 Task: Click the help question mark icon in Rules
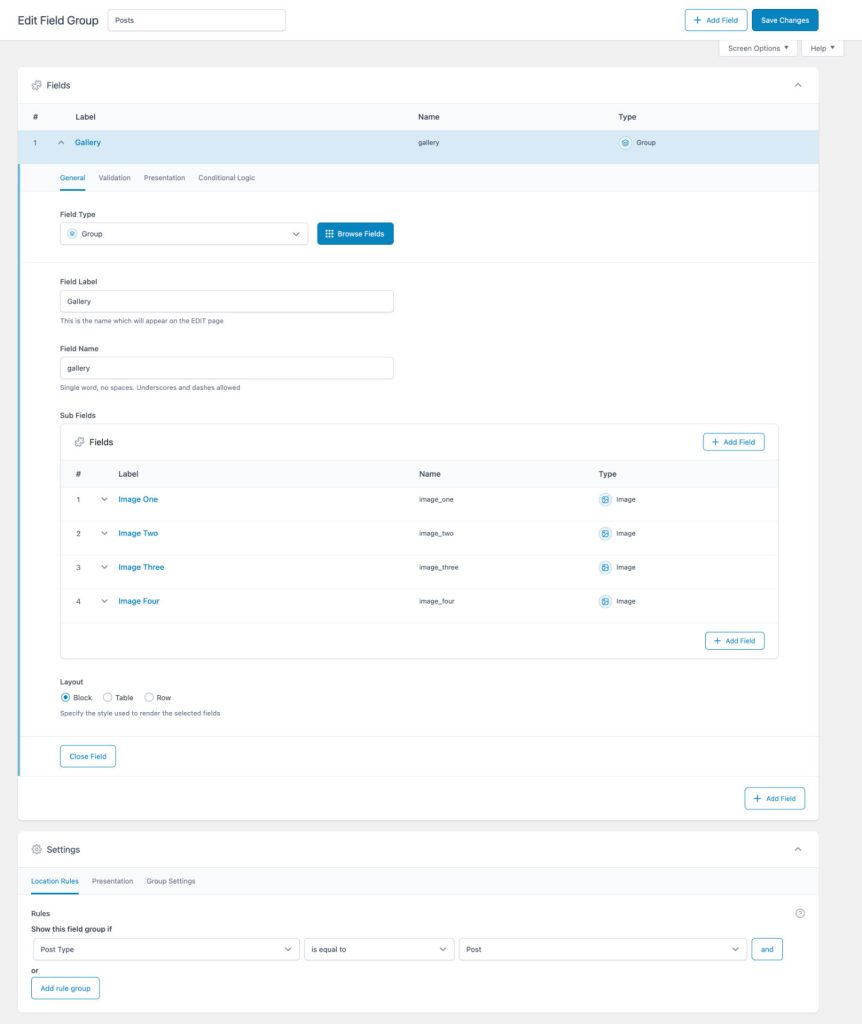click(x=800, y=913)
